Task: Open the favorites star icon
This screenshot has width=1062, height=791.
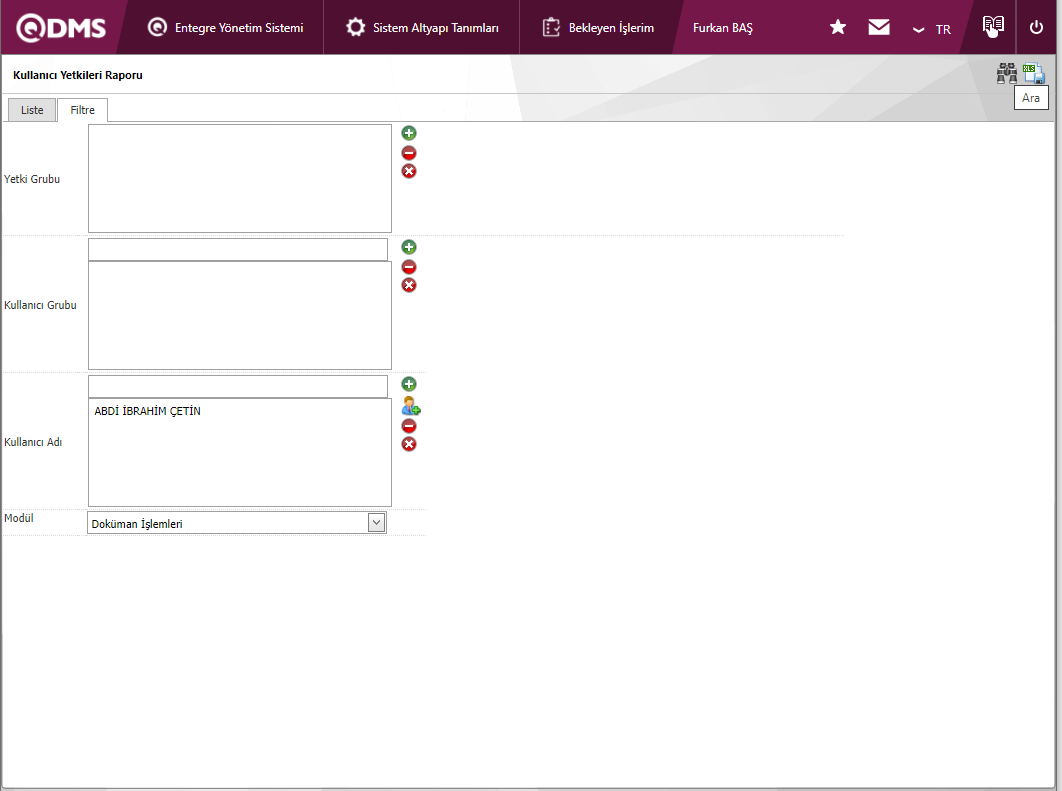Action: point(838,28)
